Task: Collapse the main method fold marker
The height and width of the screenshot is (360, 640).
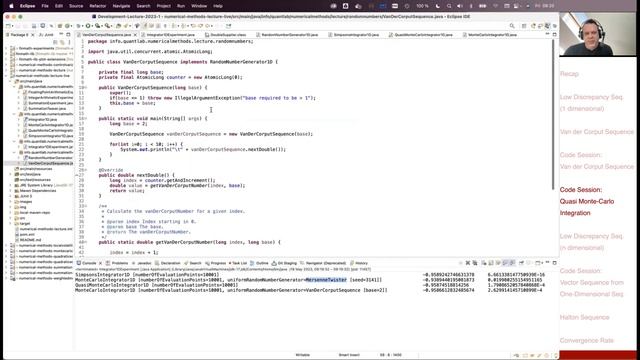Action: [x=85, y=118]
